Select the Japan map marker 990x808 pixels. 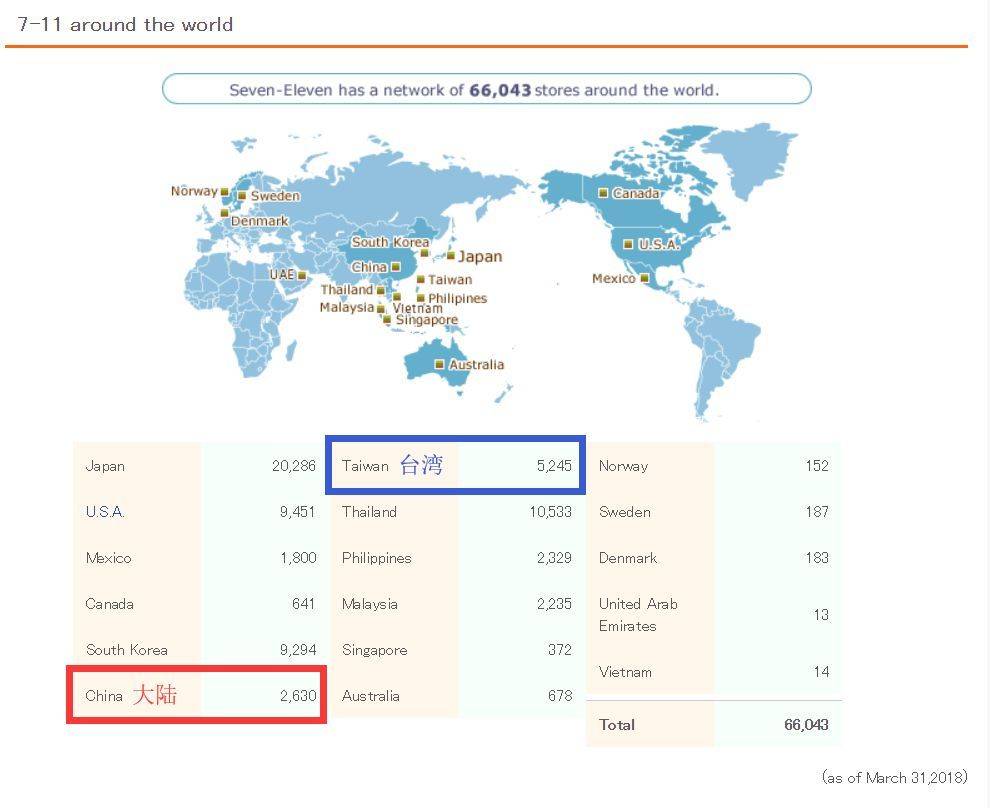click(x=451, y=256)
